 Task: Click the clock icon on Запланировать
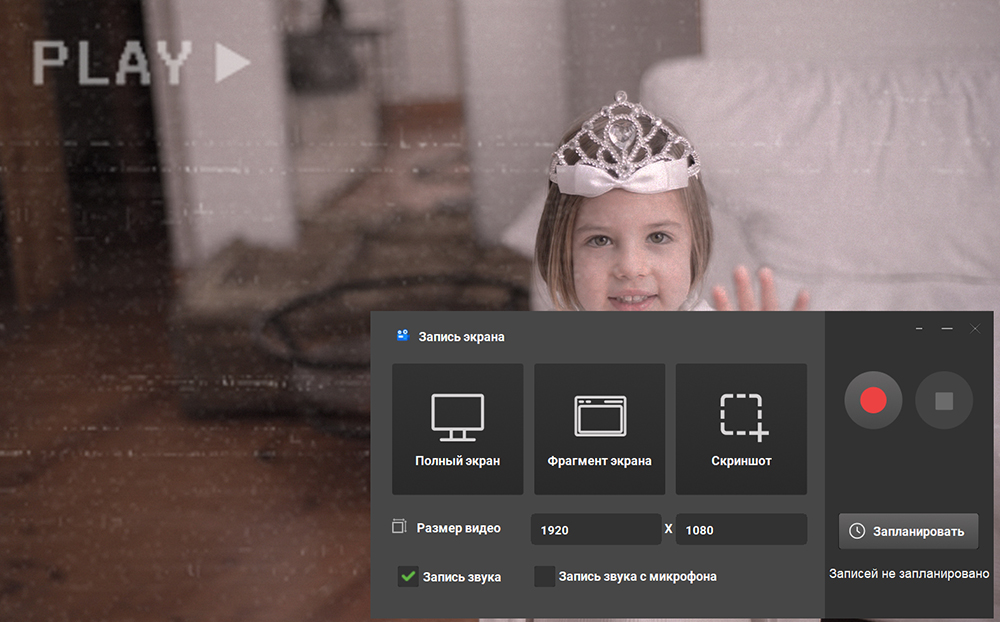point(856,531)
